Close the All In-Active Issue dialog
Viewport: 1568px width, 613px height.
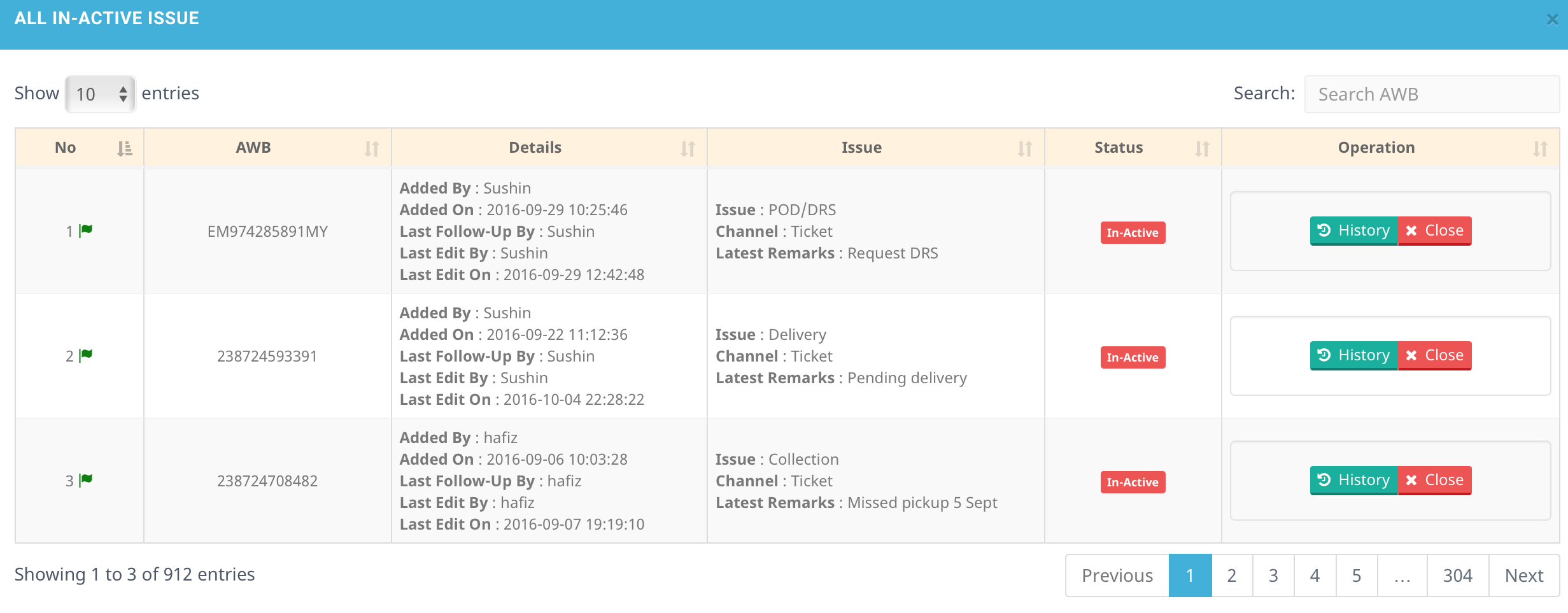click(1552, 20)
